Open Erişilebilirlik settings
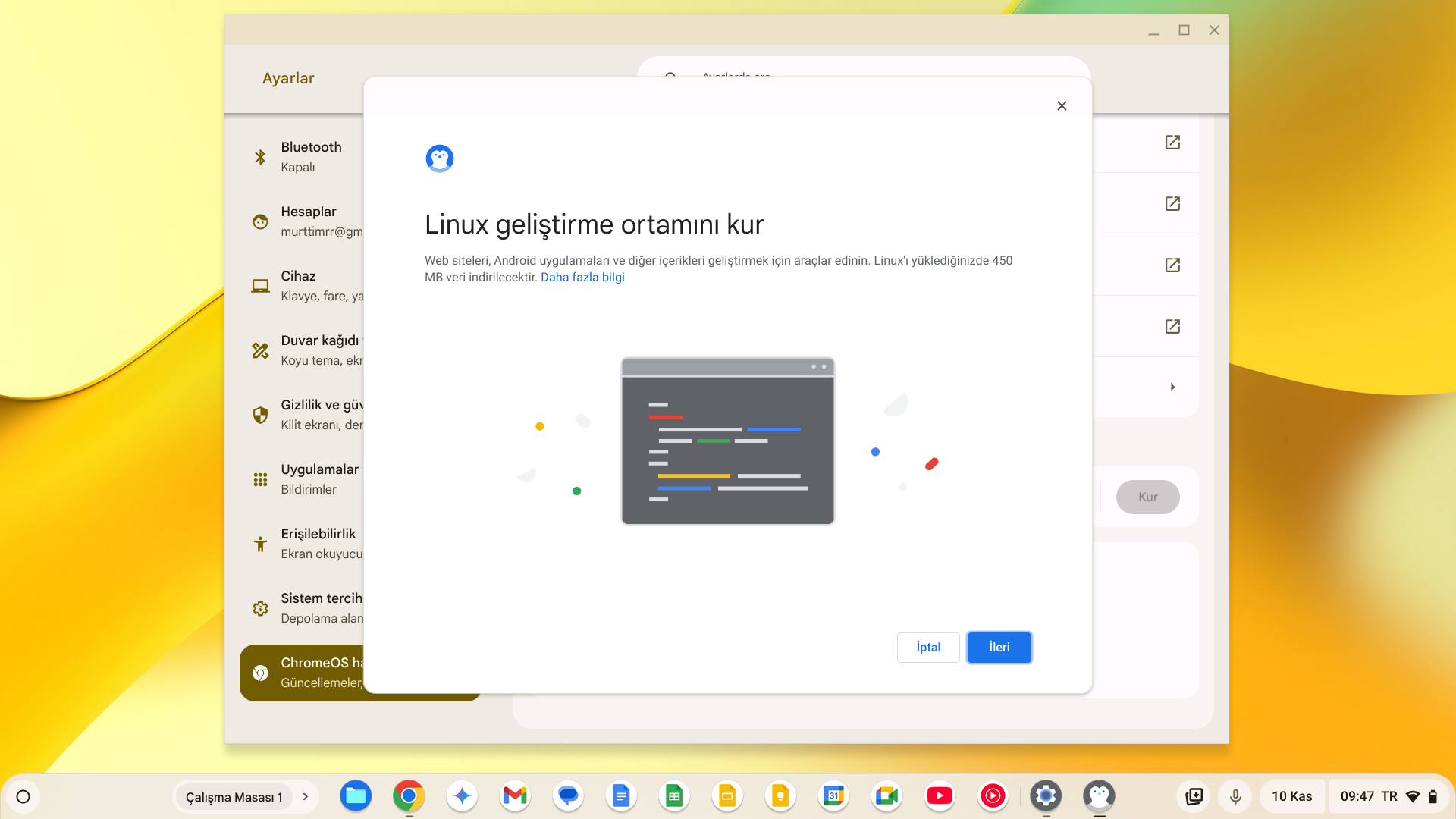This screenshot has height=819, width=1456. [303, 544]
